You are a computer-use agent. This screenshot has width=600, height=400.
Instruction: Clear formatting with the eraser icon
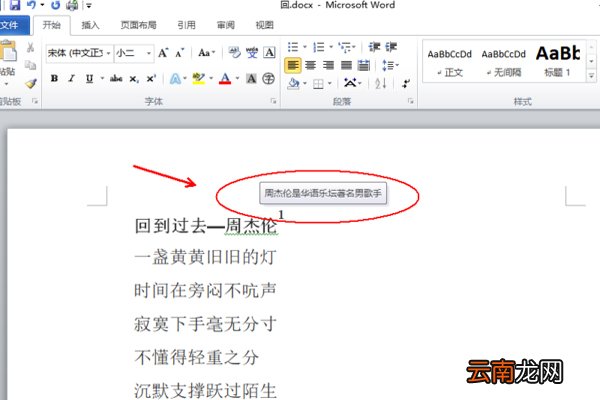tap(234, 52)
